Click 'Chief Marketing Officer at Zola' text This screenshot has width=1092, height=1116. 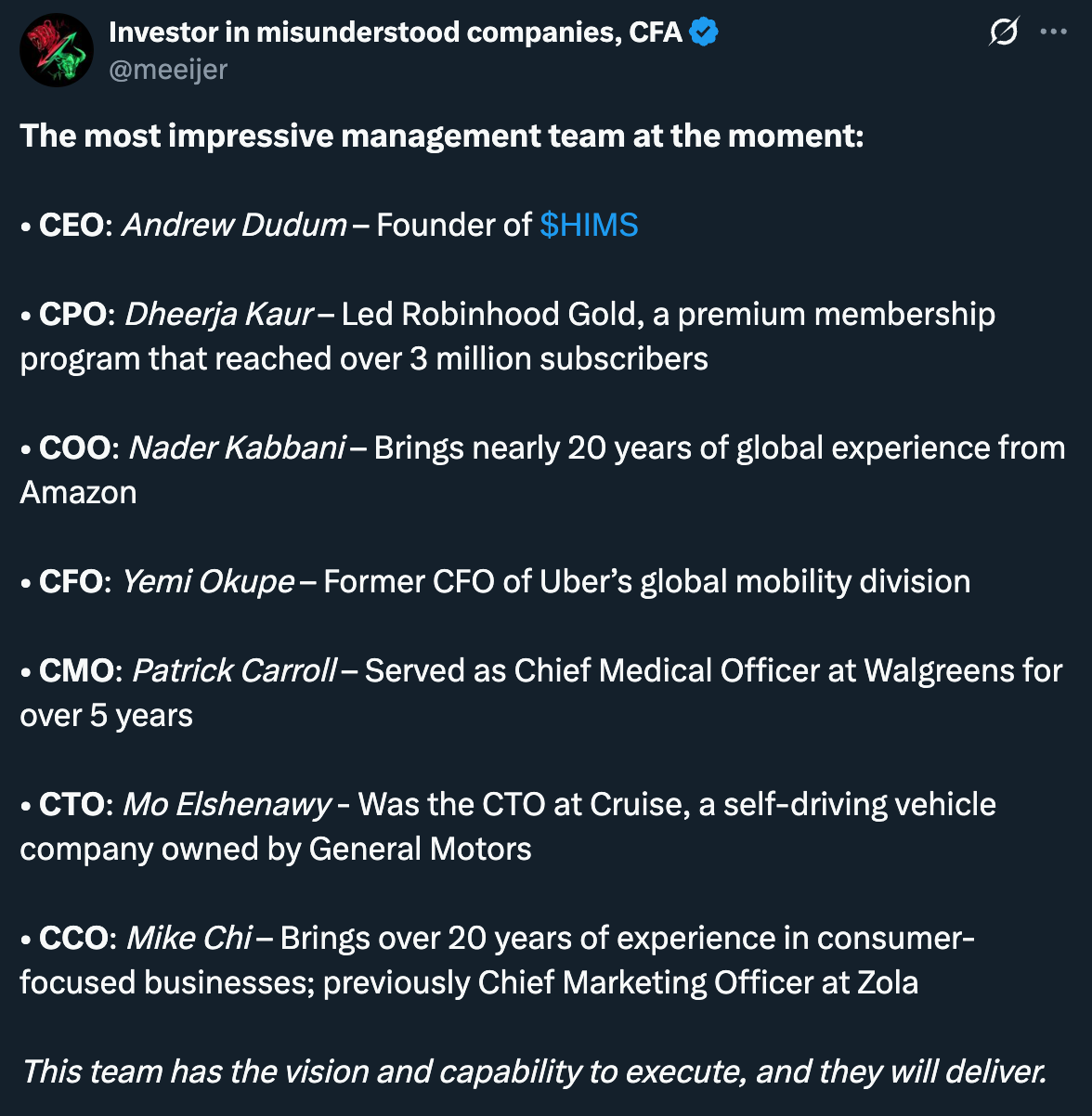[x=698, y=982]
